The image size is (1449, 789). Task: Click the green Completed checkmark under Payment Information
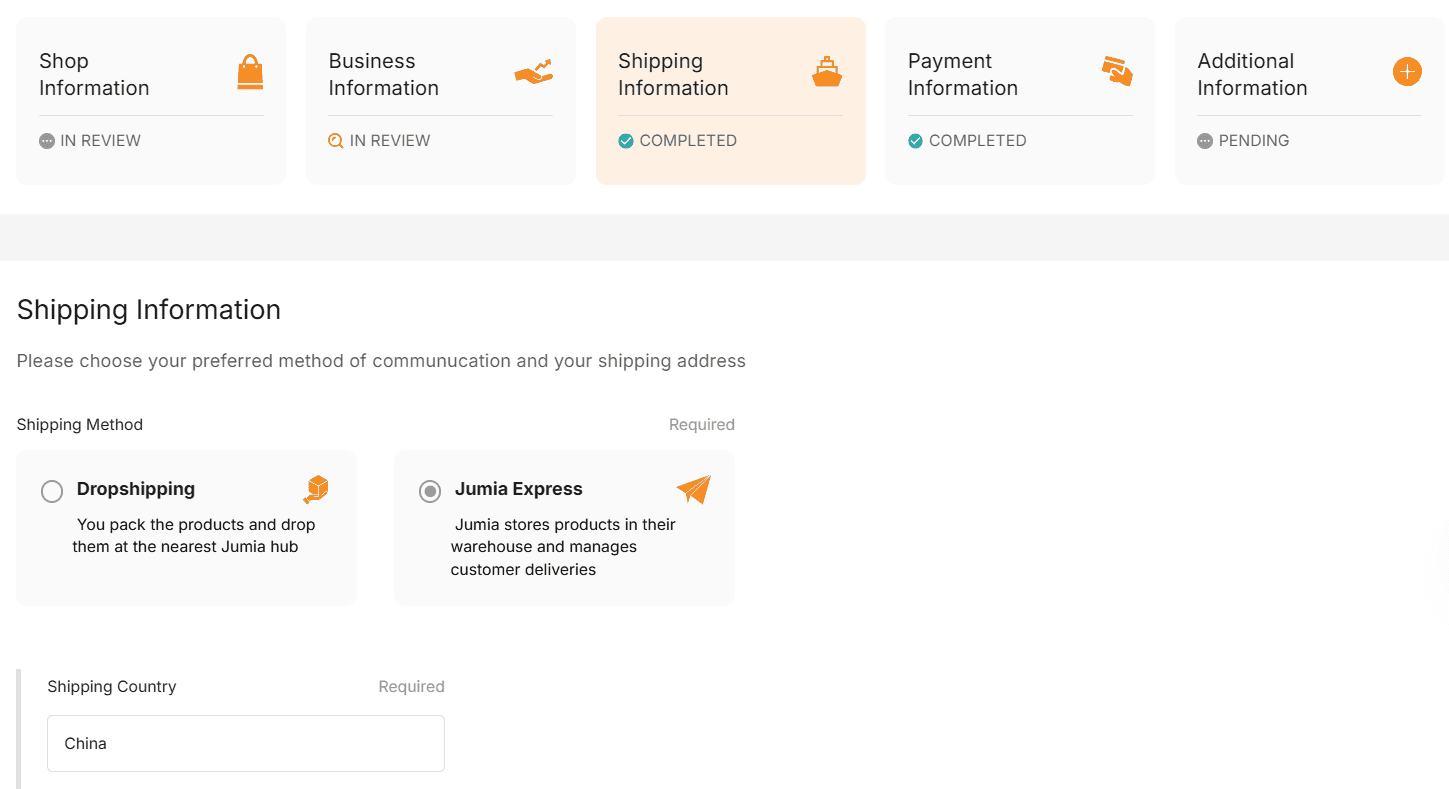[x=915, y=141]
